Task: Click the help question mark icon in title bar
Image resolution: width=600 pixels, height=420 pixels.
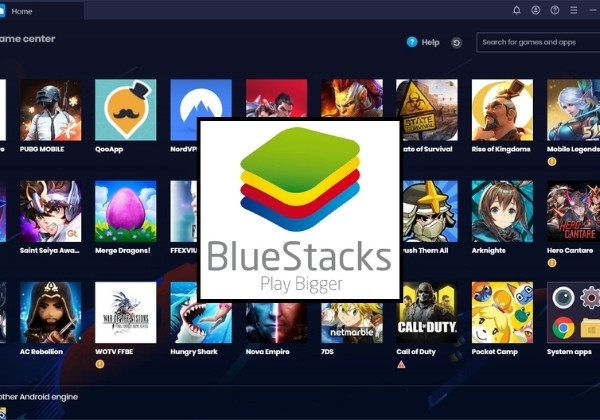Action: click(x=554, y=10)
